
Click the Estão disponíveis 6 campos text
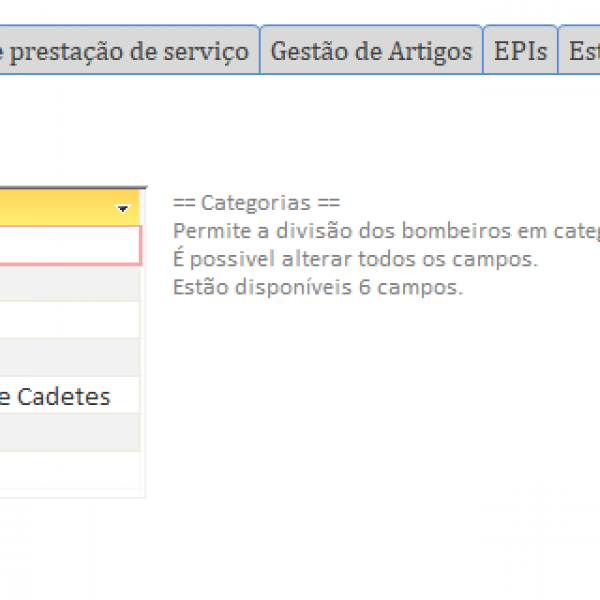317,288
